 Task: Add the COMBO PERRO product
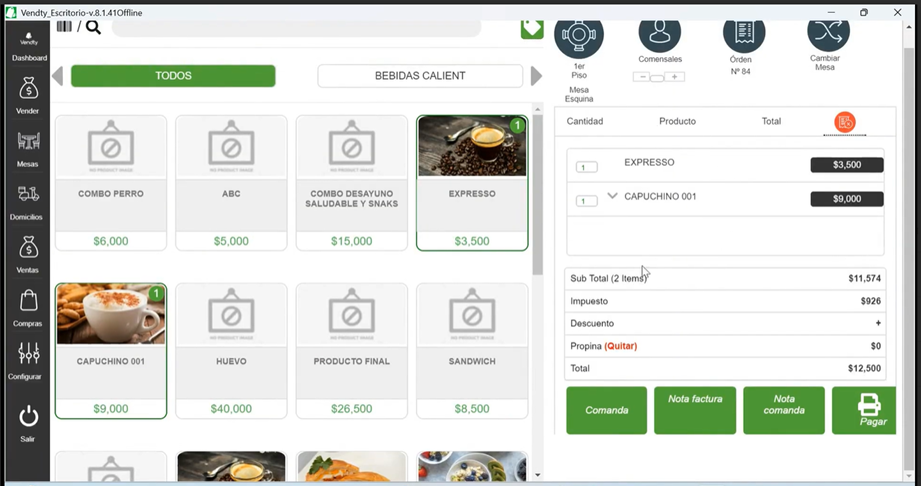click(111, 183)
